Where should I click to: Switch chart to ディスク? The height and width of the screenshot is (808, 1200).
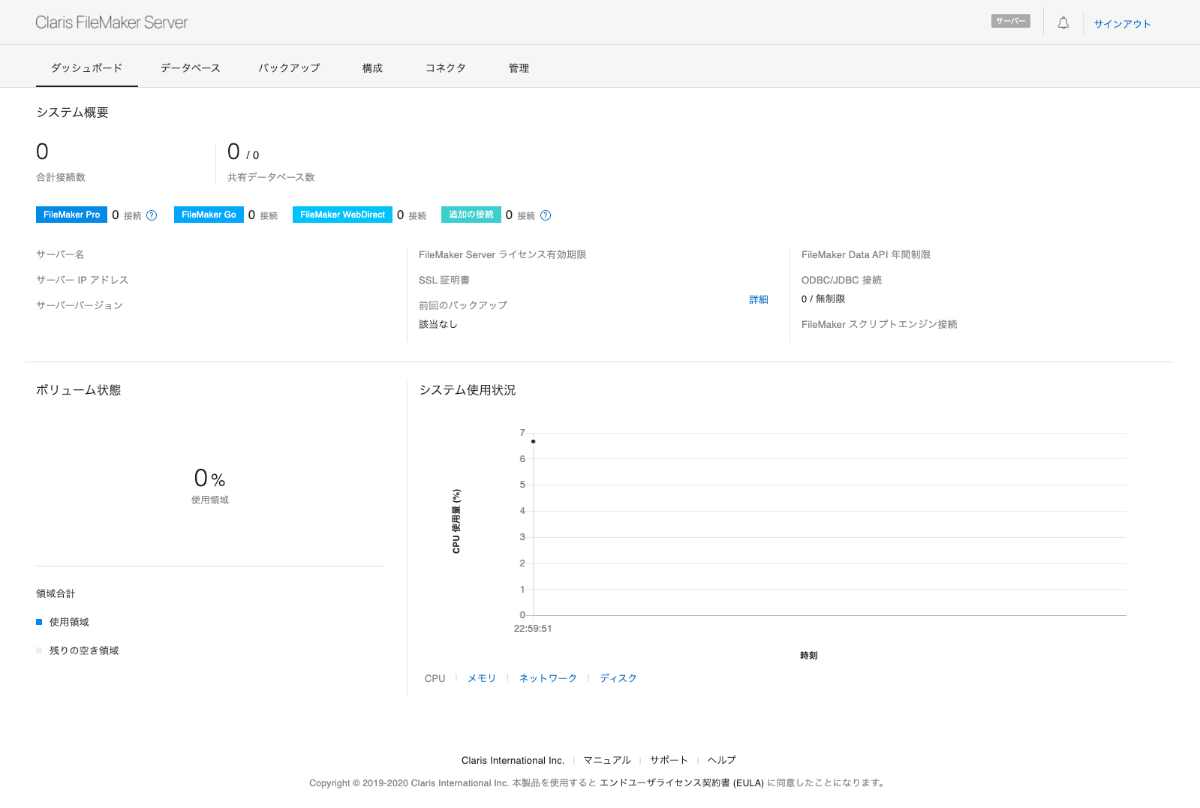point(618,678)
